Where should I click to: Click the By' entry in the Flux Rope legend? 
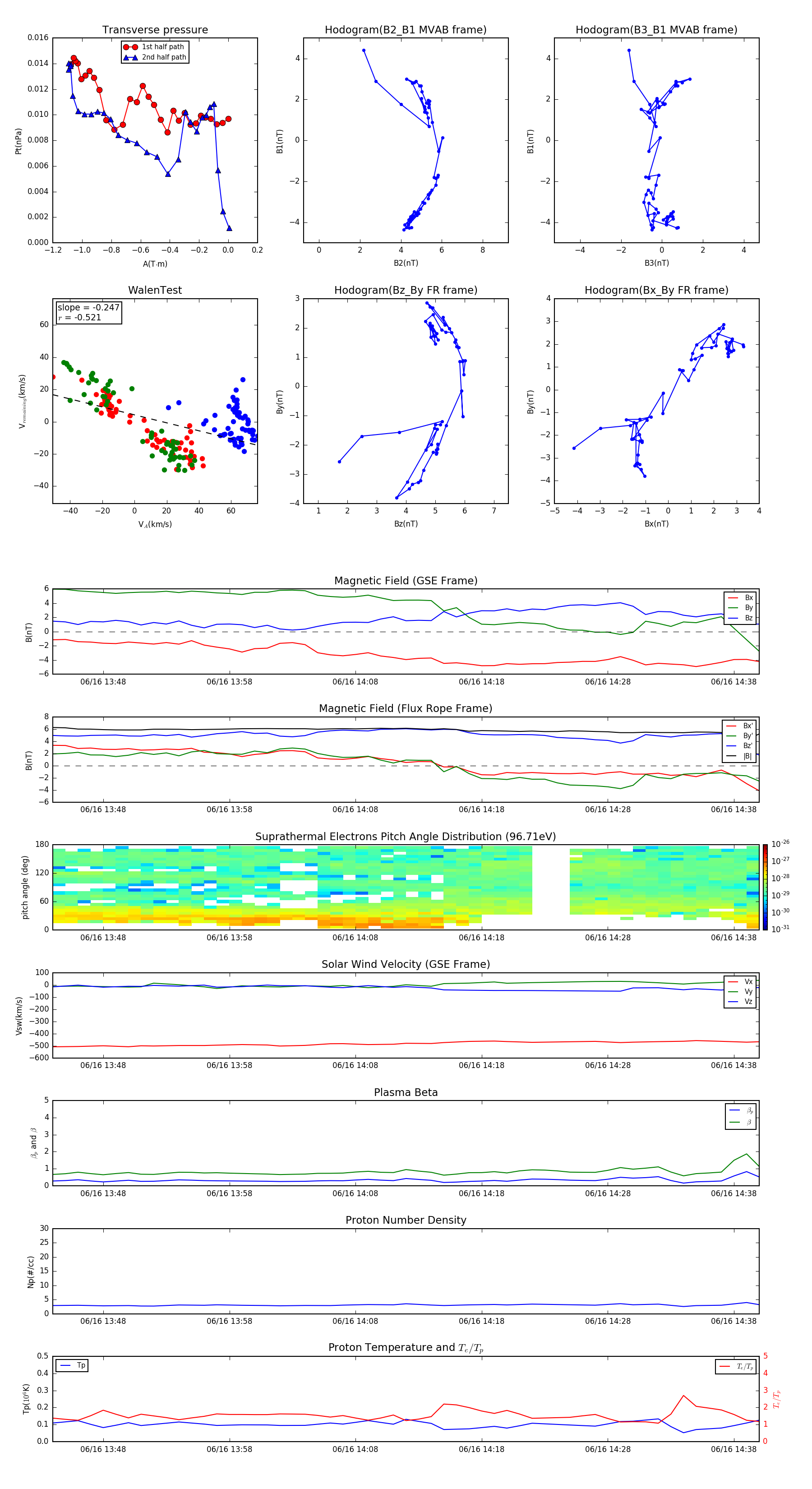740,736
